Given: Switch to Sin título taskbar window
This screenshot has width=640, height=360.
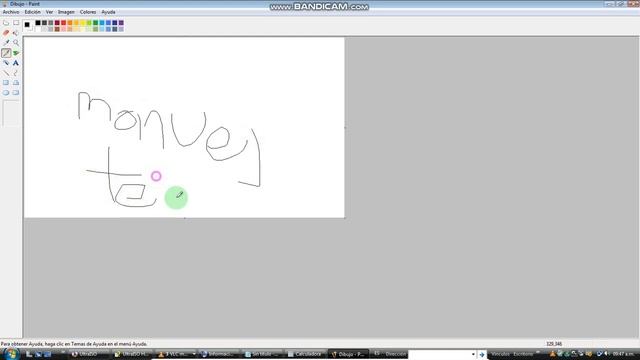Looking at the screenshot, I should coord(262,354).
